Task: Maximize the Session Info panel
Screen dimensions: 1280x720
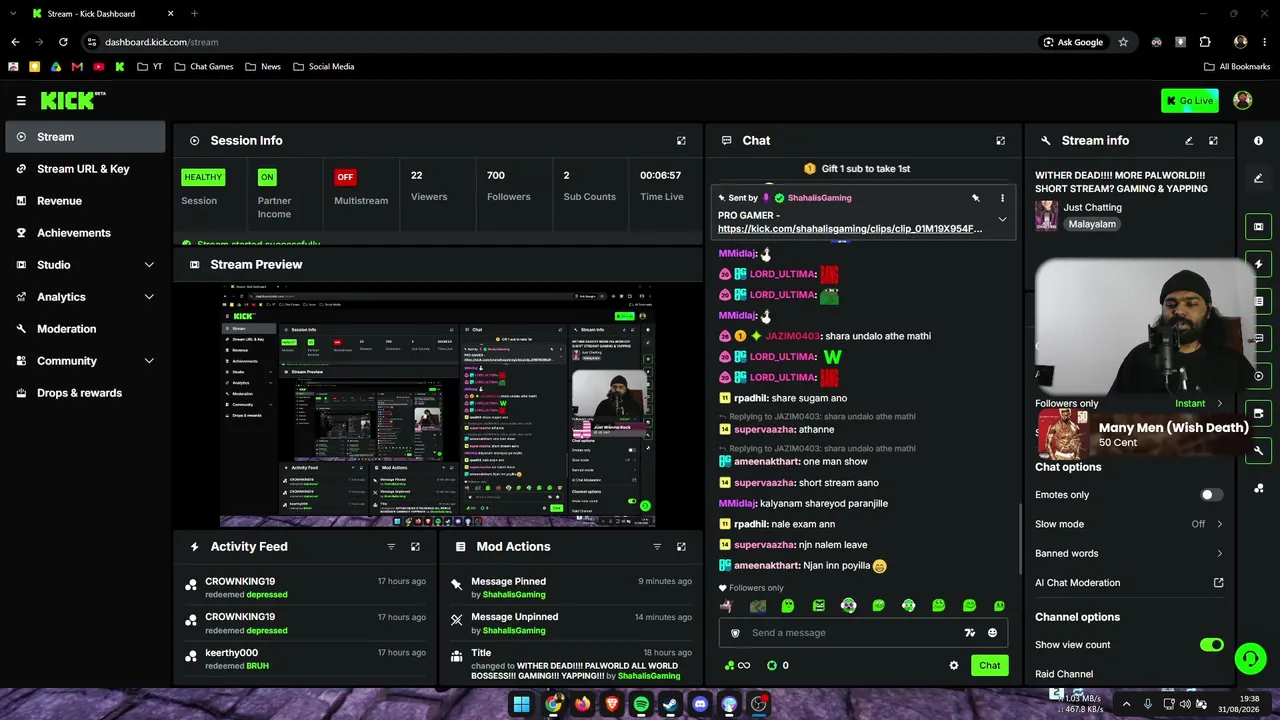Action: [x=681, y=141]
